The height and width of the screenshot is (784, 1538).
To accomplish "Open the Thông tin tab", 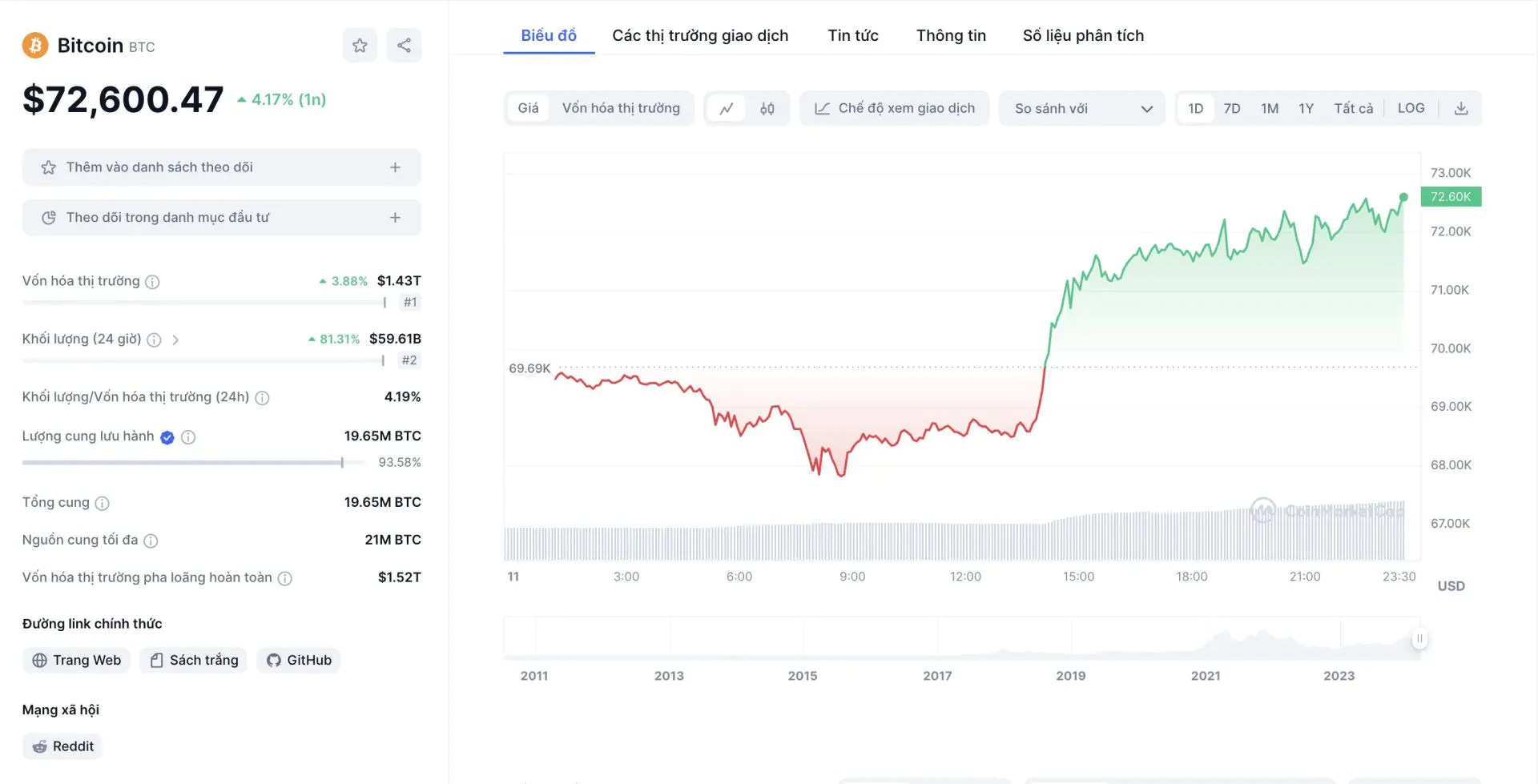I will (951, 35).
